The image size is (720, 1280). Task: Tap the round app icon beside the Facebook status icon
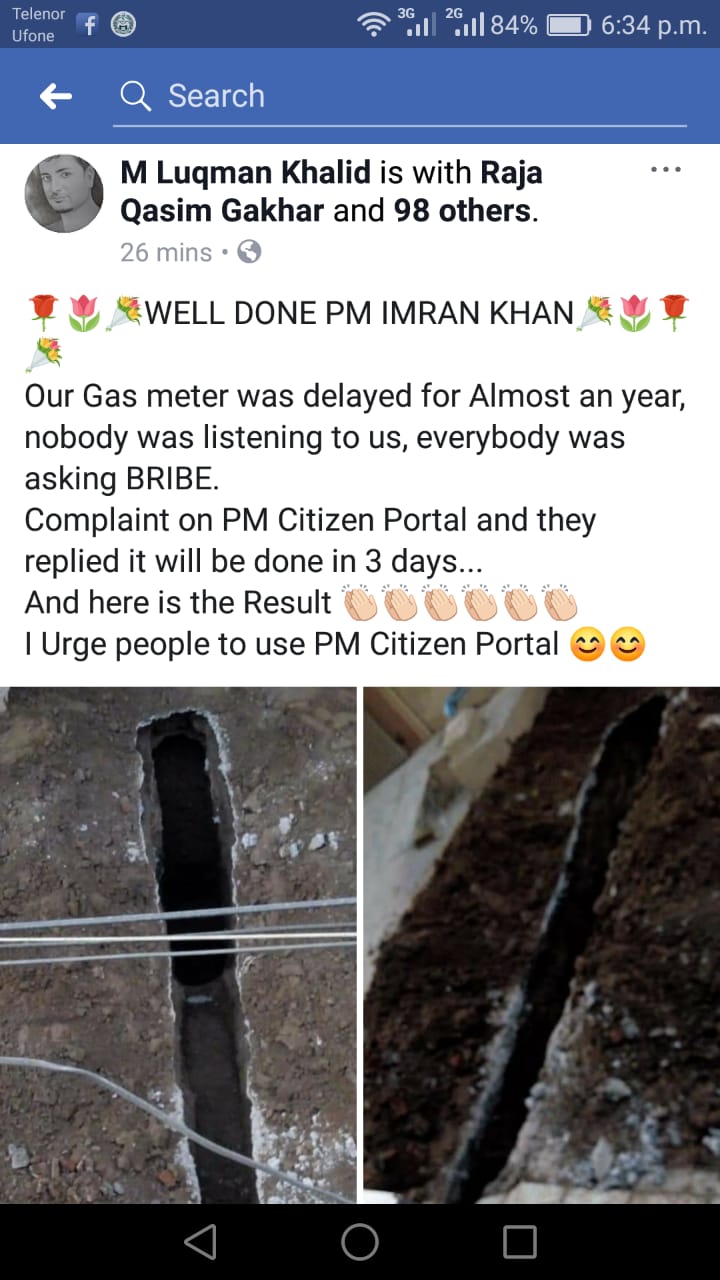(x=124, y=25)
